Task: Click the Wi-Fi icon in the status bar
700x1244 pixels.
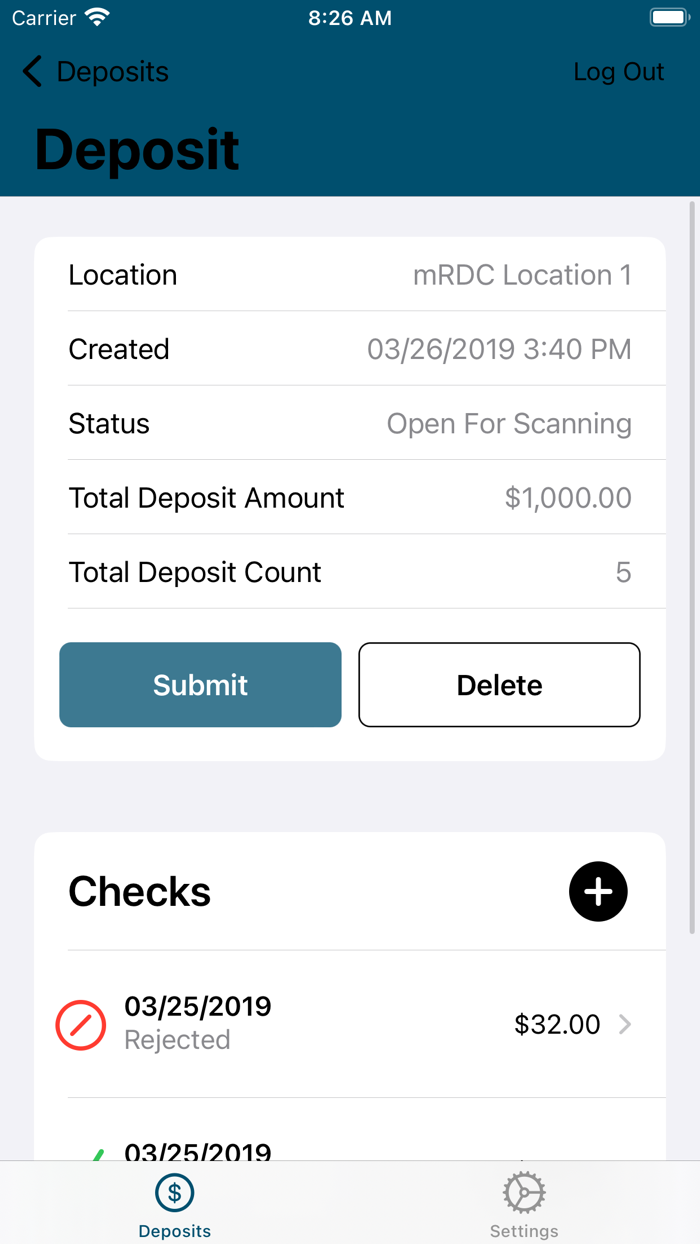Action: 97,16
